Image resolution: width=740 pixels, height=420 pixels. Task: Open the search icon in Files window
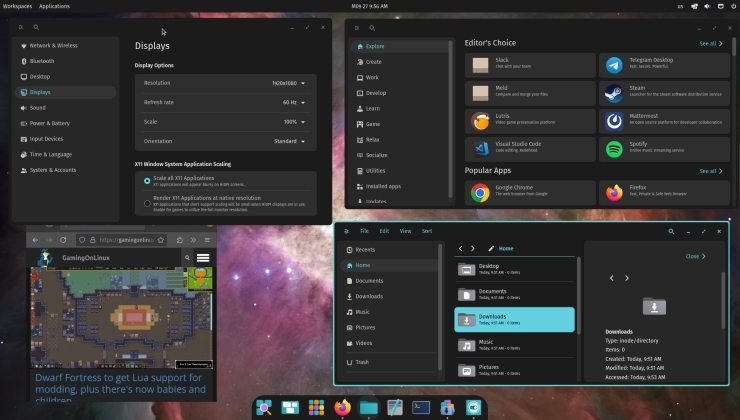(671, 231)
